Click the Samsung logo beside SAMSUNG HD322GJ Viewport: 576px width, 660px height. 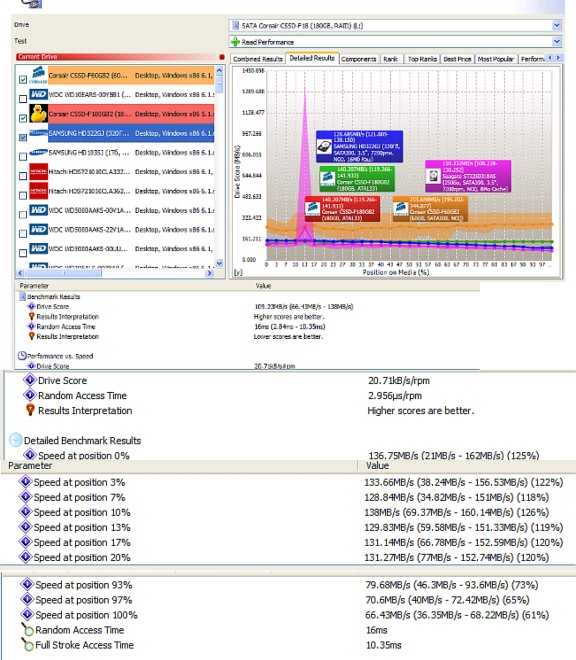click(38, 133)
